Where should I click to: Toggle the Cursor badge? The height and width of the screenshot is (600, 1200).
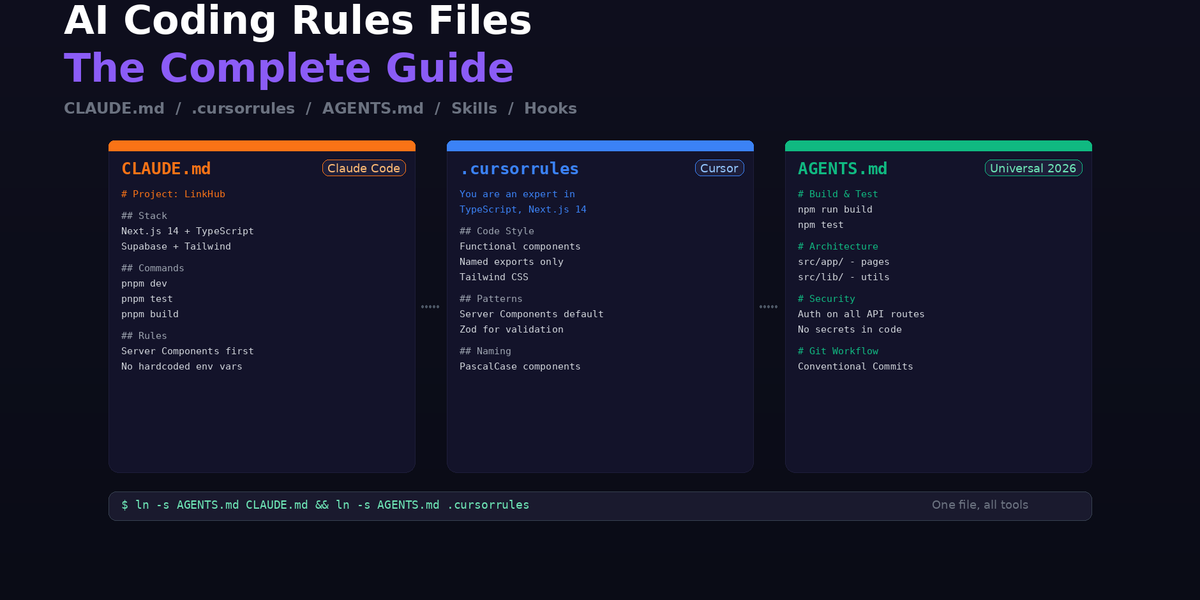719,168
